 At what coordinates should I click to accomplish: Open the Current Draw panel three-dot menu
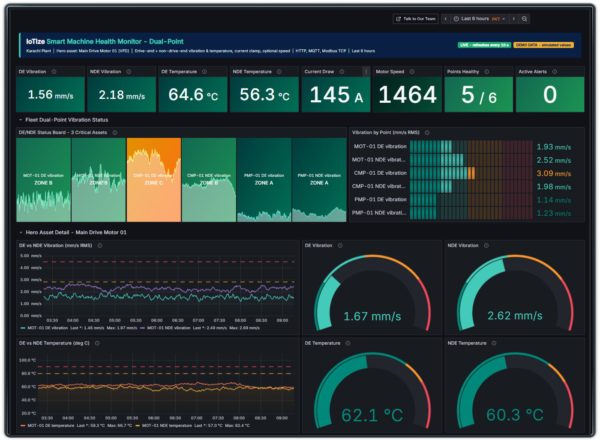point(366,72)
